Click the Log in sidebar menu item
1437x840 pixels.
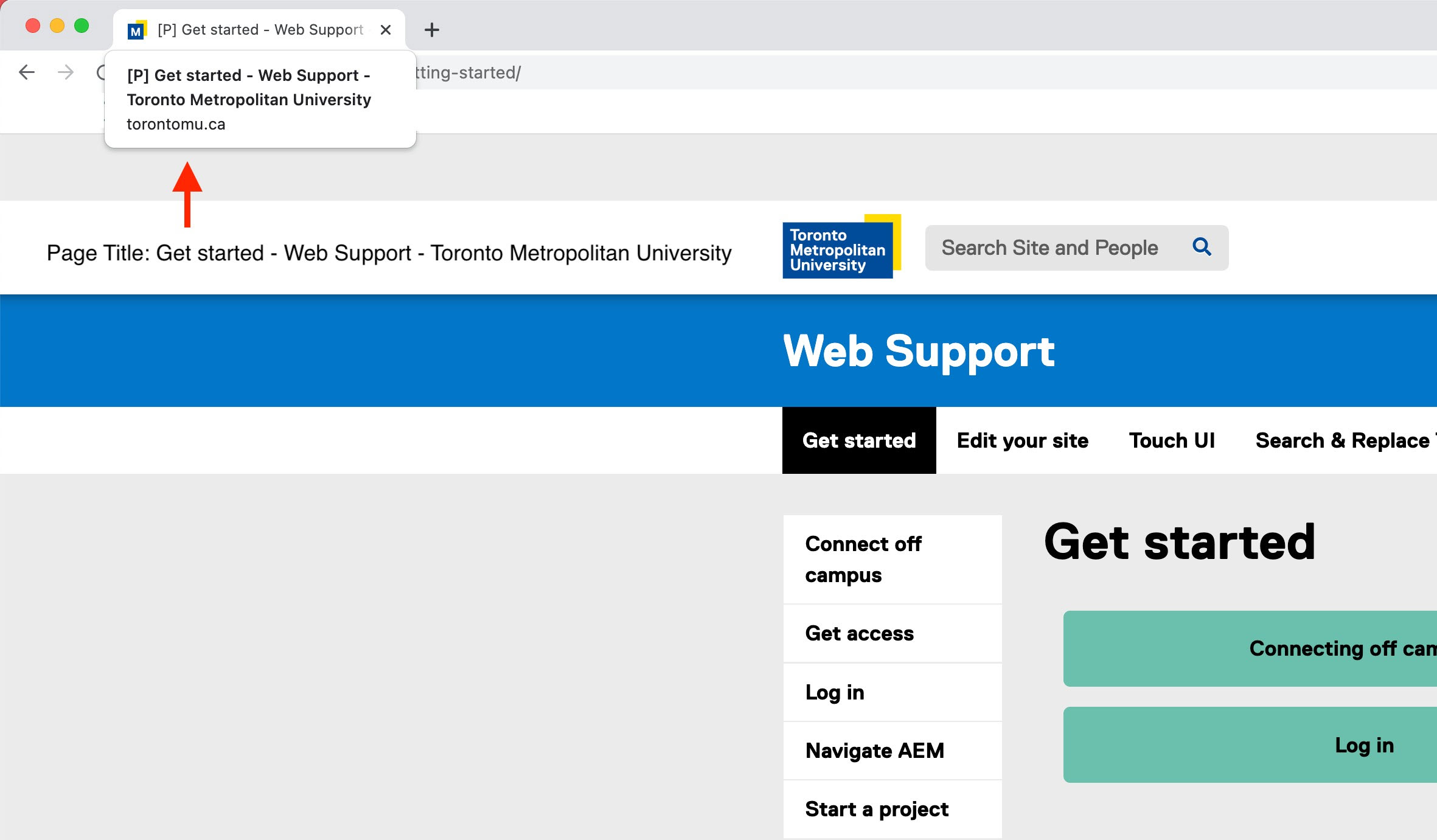point(835,691)
